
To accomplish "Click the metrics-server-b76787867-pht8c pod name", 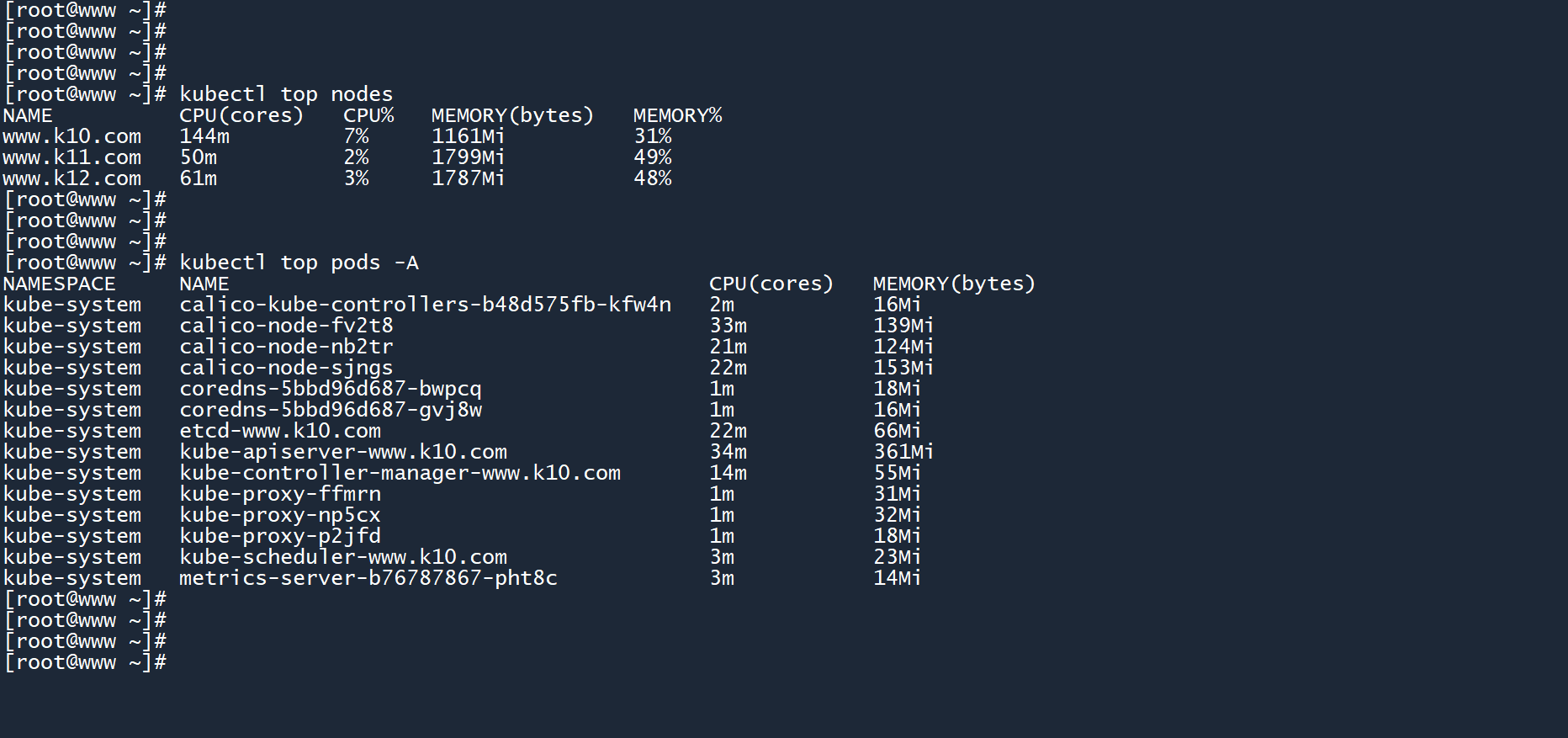I will click(x=368, y=578).
